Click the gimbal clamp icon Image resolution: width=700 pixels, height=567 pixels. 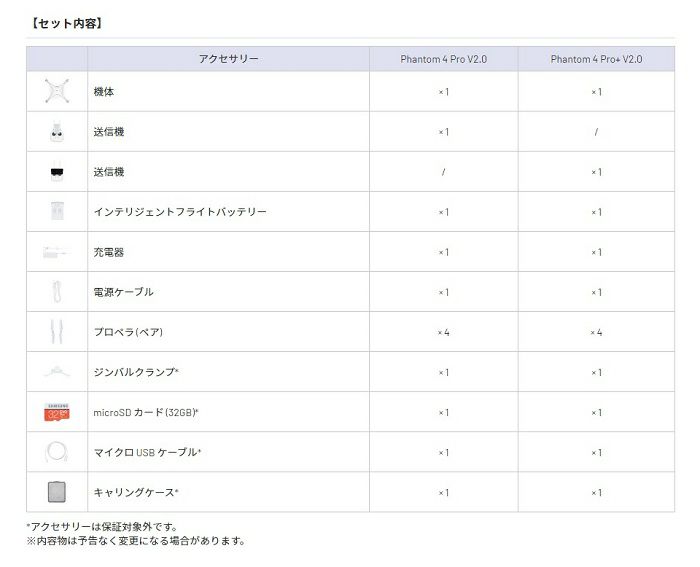(x=56, y=372)
